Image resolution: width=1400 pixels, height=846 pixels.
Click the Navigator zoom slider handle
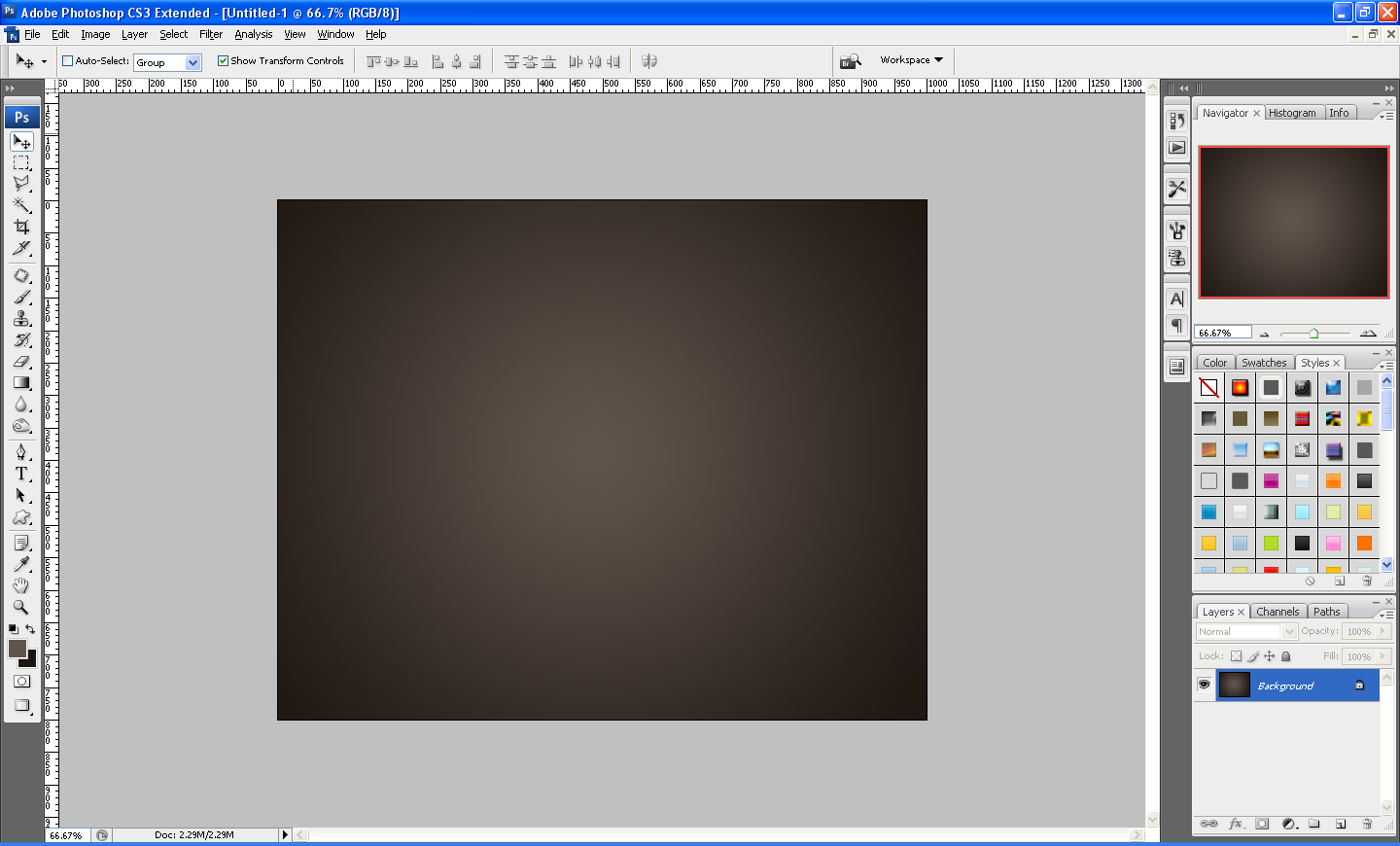1313,334
